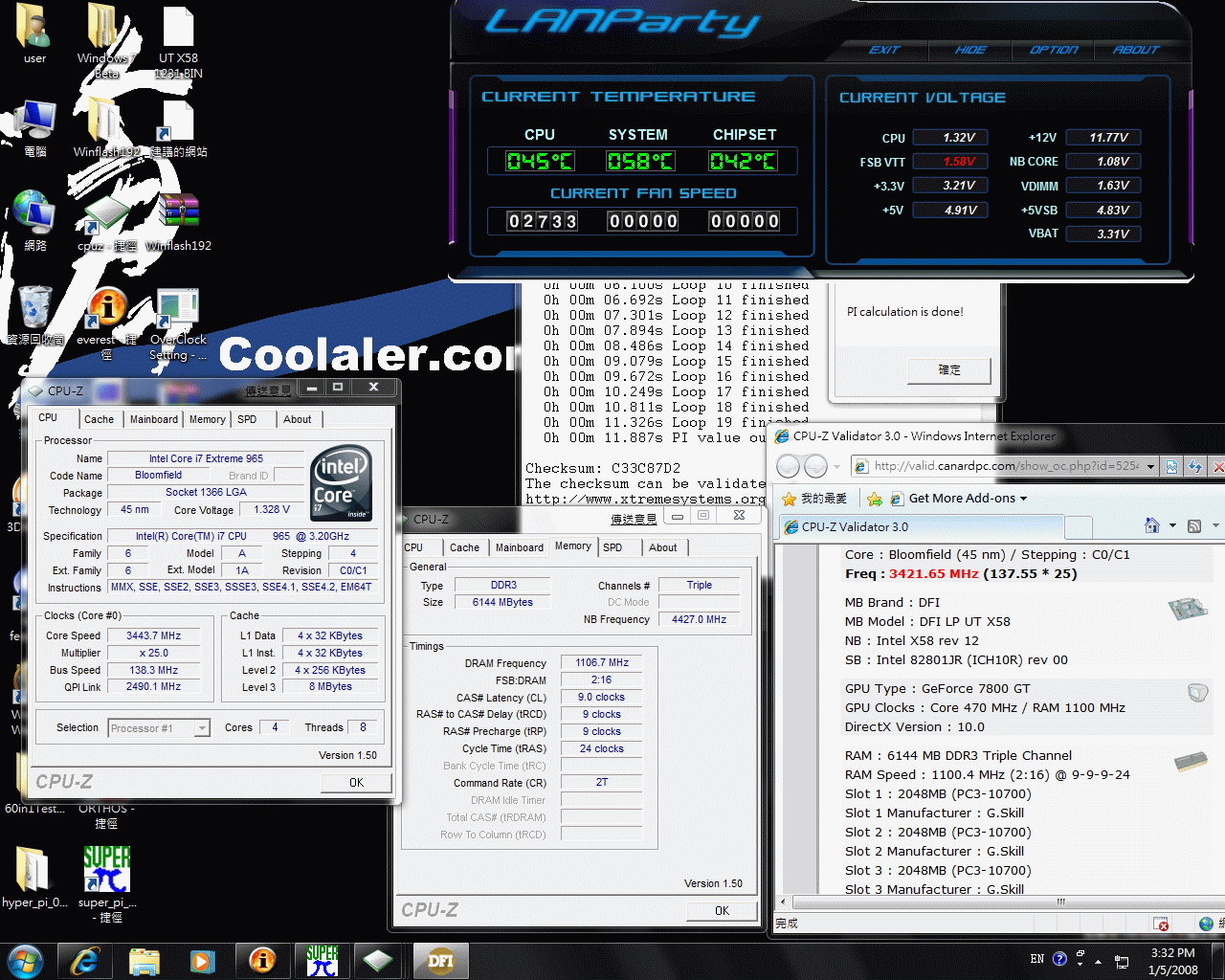This screenshot has width=1225, height=980.
Task: Open the 'user' folder on the desktop
Action: pyautogui.click(x=34, y=33)
